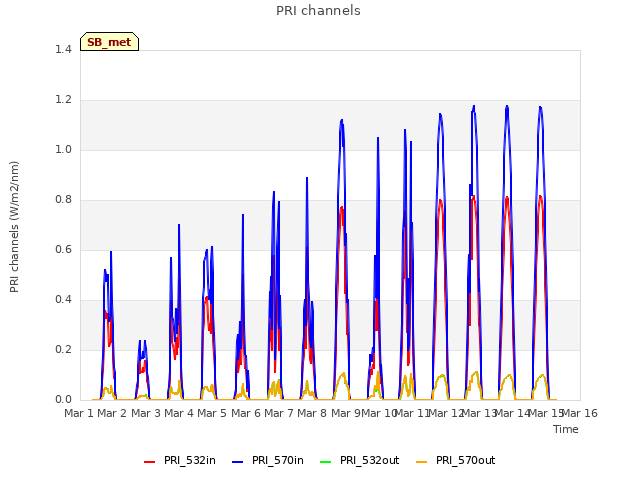Toggle the PRI_570out legend entry

click(x=456, y=460)
